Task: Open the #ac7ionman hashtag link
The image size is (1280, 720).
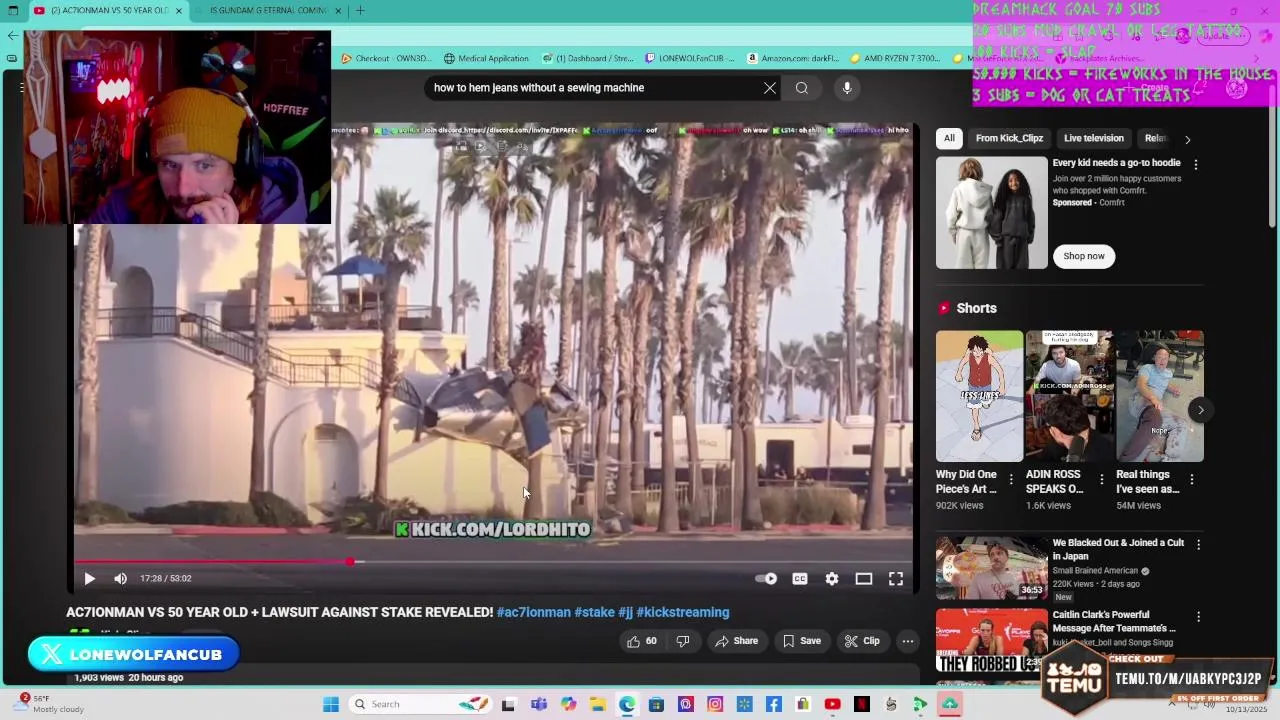Action: pos(534,612)
